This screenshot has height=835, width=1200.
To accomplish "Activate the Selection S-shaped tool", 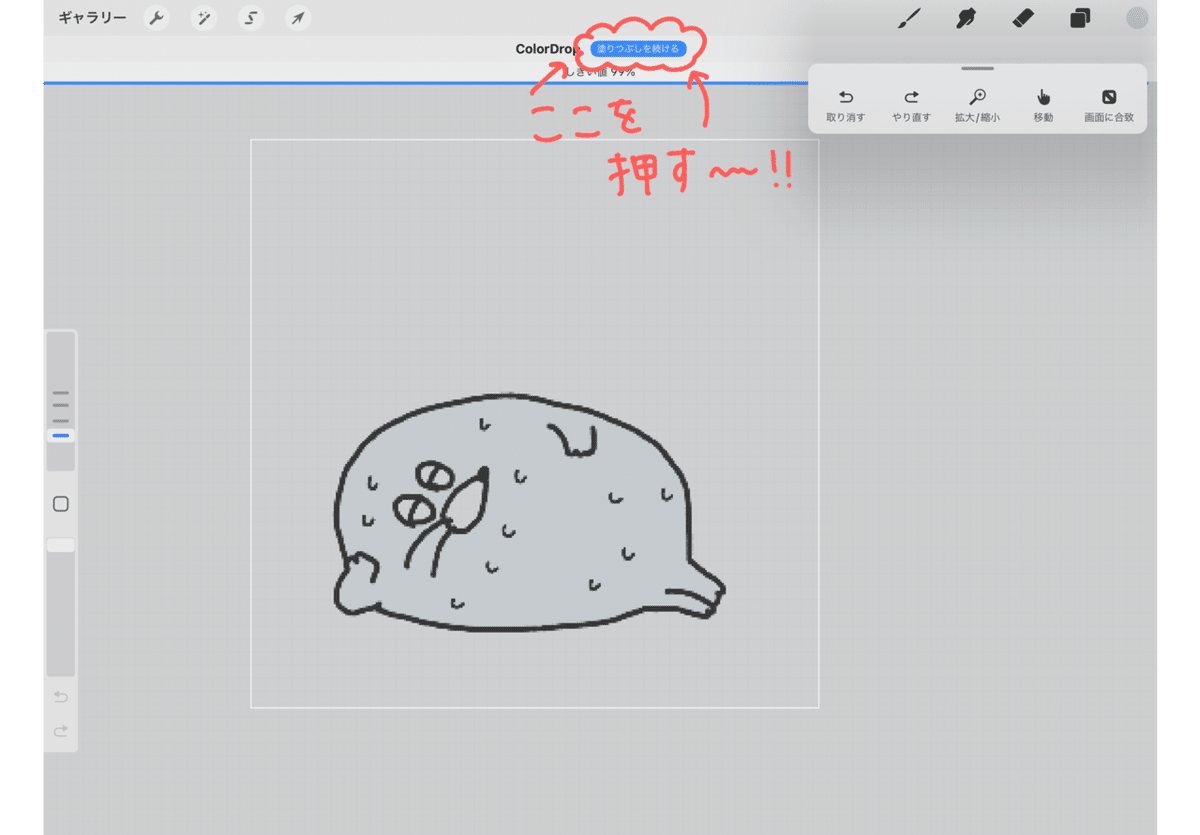I will pyautogui.click(x=251, y=18).
